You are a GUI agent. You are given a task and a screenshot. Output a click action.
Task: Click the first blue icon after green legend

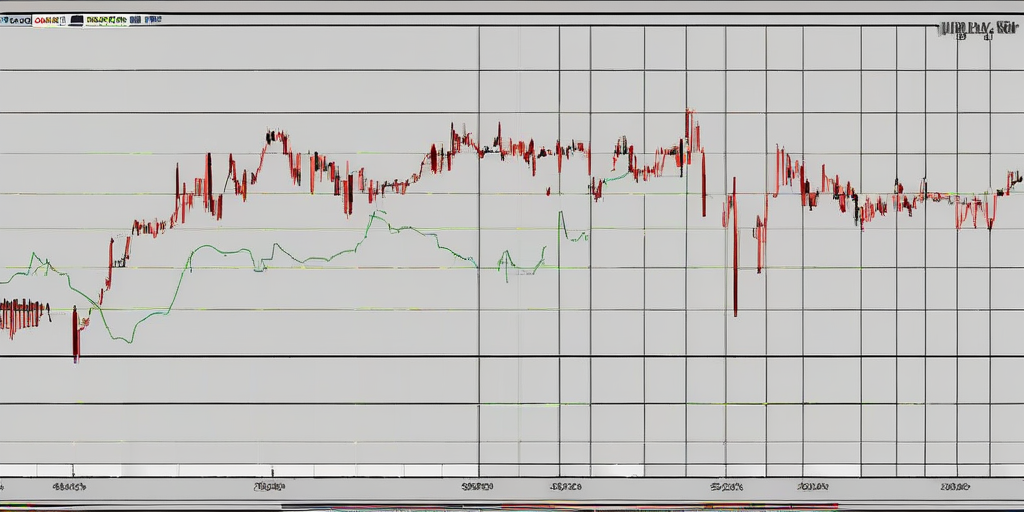coord(137,19)
